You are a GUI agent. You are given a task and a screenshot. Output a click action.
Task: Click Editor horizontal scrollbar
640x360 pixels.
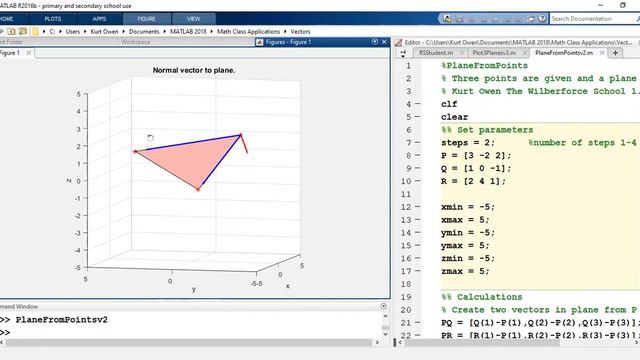482,342
